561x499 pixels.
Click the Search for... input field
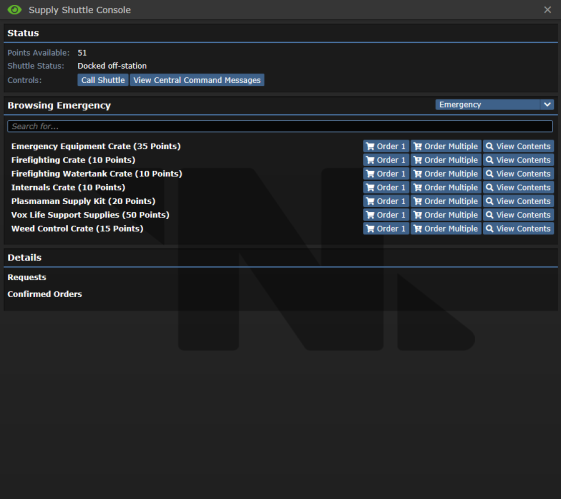(x=280, y=126)
